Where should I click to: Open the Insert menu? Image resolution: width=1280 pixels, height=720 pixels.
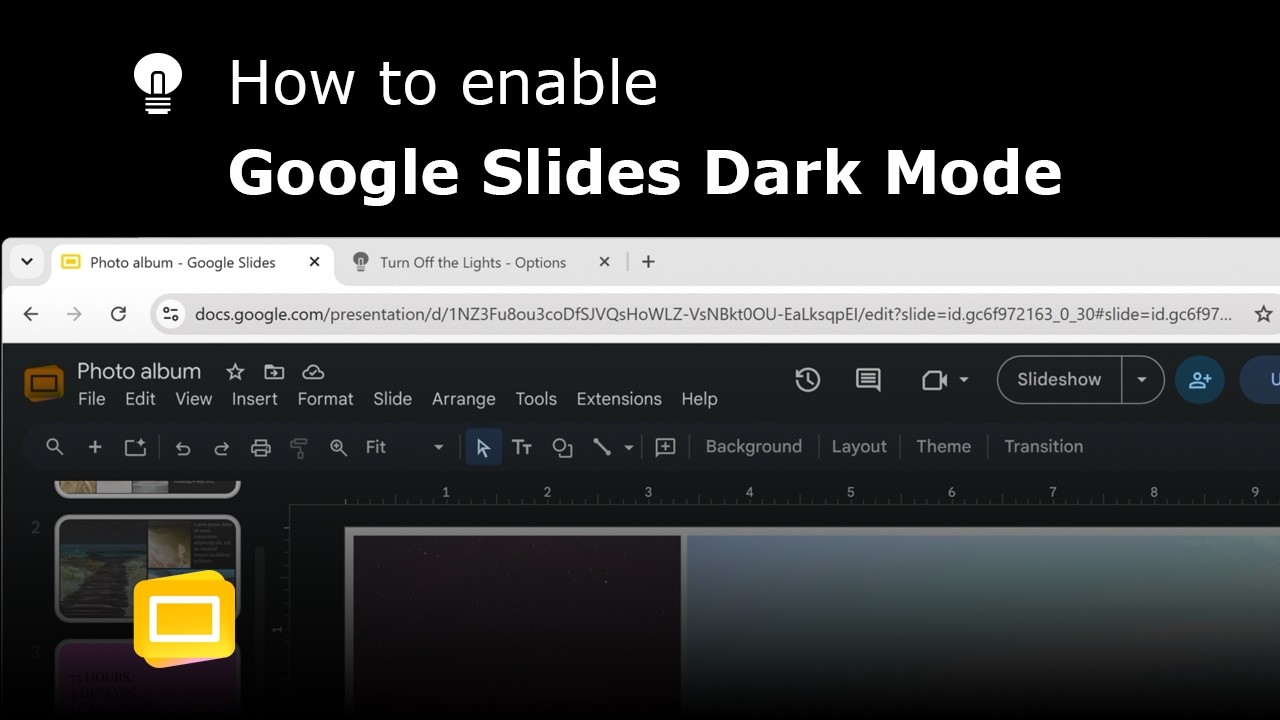[255, 399]
